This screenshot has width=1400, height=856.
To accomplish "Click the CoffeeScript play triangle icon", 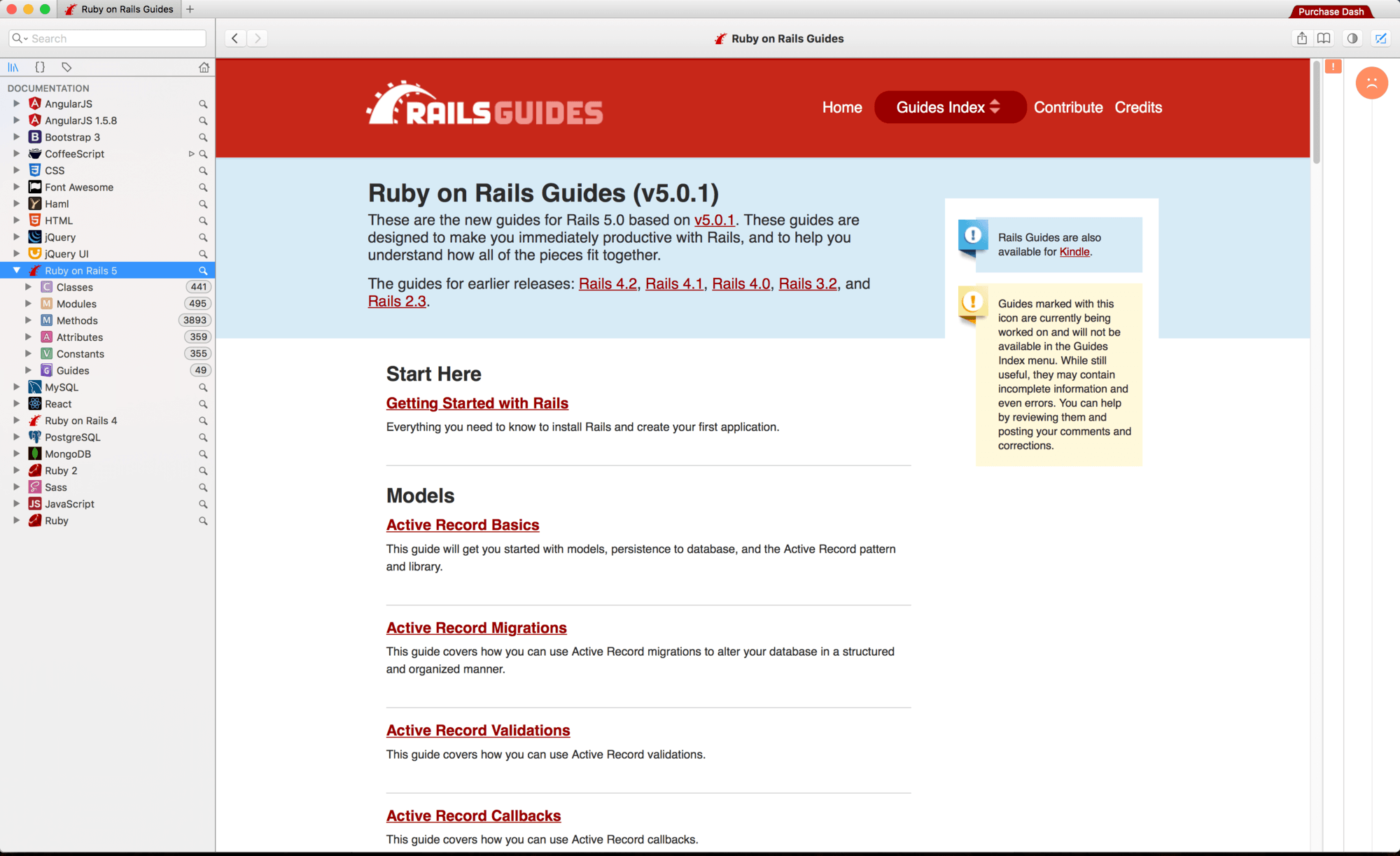I will click(x=191, y=154).
